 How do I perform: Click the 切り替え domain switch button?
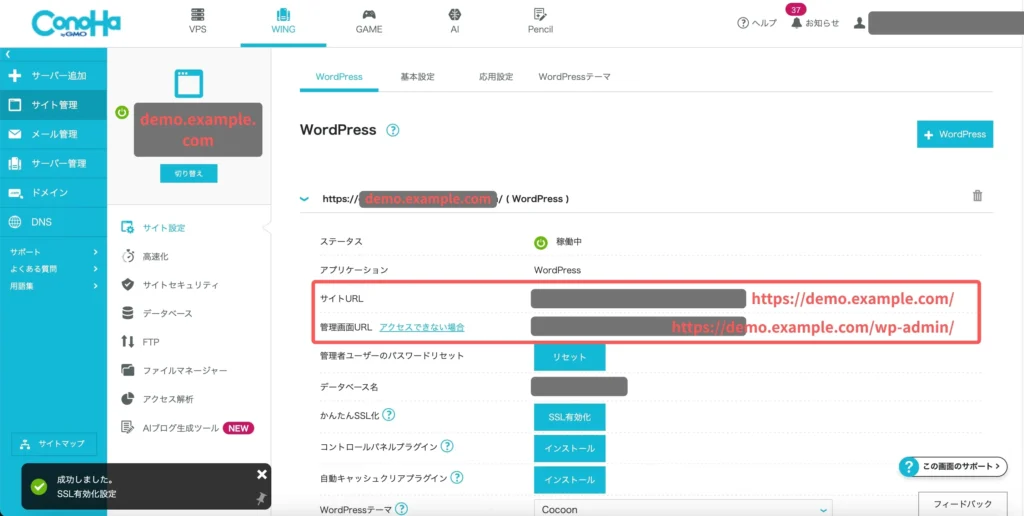(189, 174)
